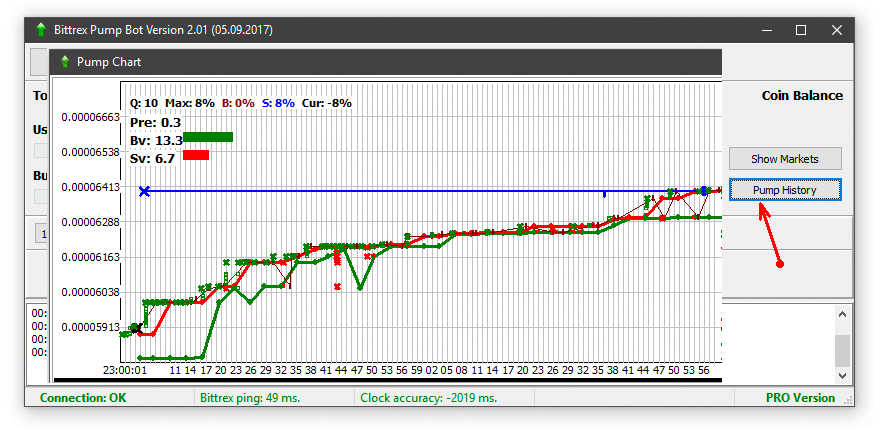Click the Pump History button
Viewport: 875px width, 428px height.
point(785,190)
